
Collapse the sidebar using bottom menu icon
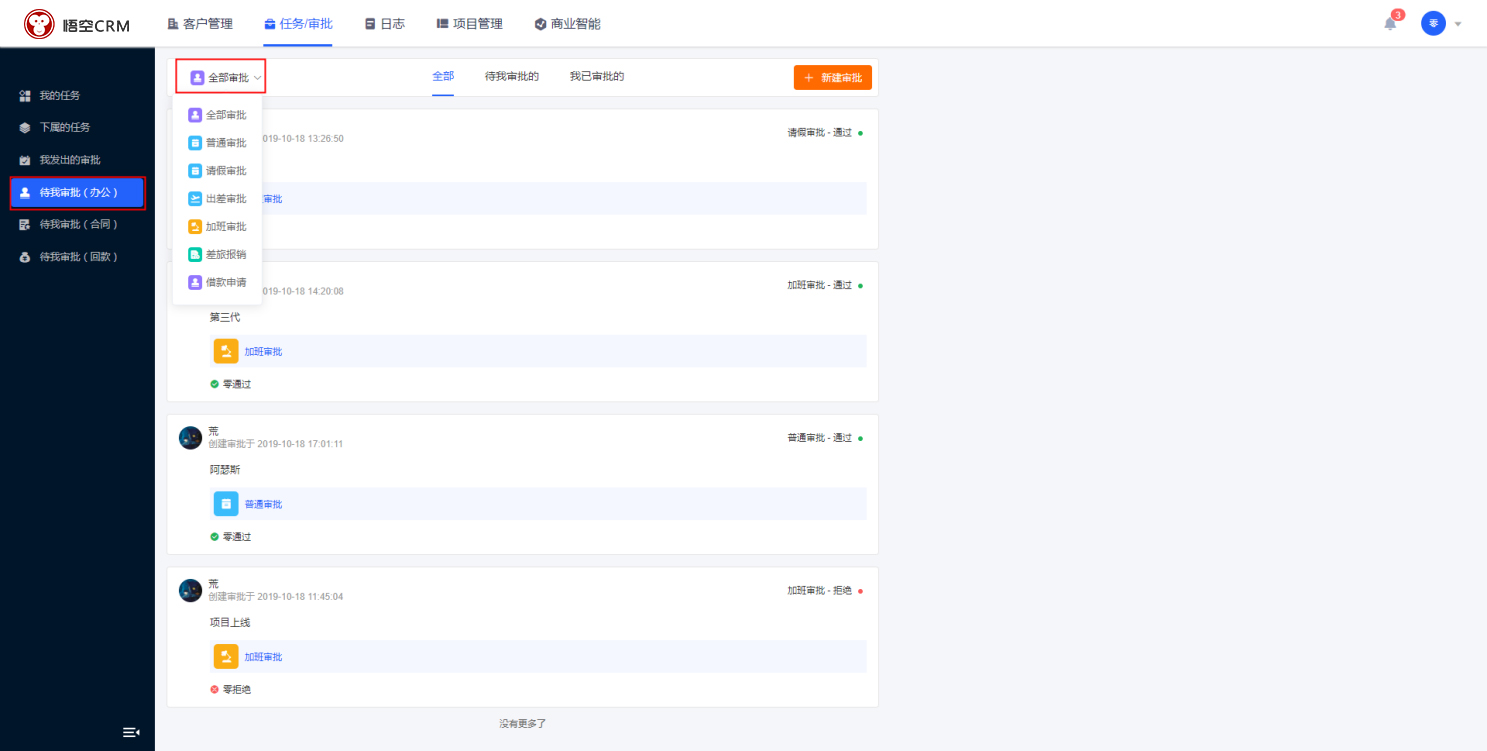[131, 732]
